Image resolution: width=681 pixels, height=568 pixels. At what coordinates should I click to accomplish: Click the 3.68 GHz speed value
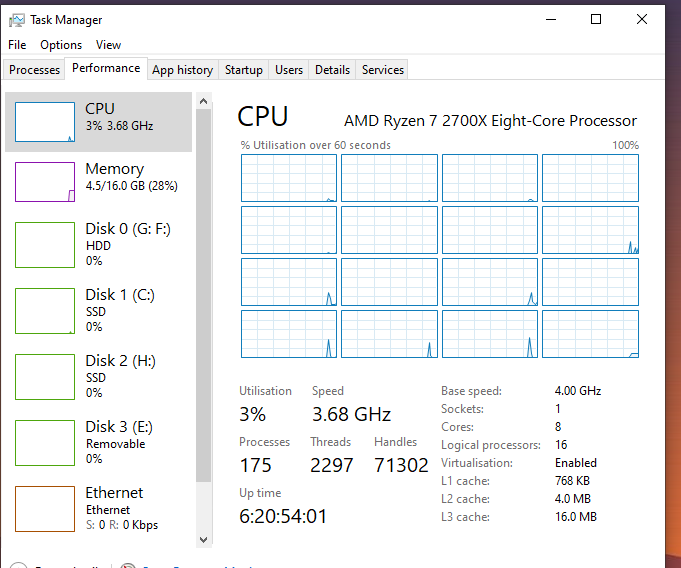point(351,414)
